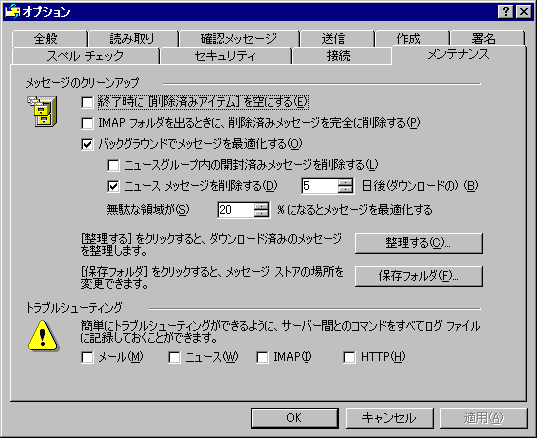
Task: Click the 20 percent input field
Action: 236,210
